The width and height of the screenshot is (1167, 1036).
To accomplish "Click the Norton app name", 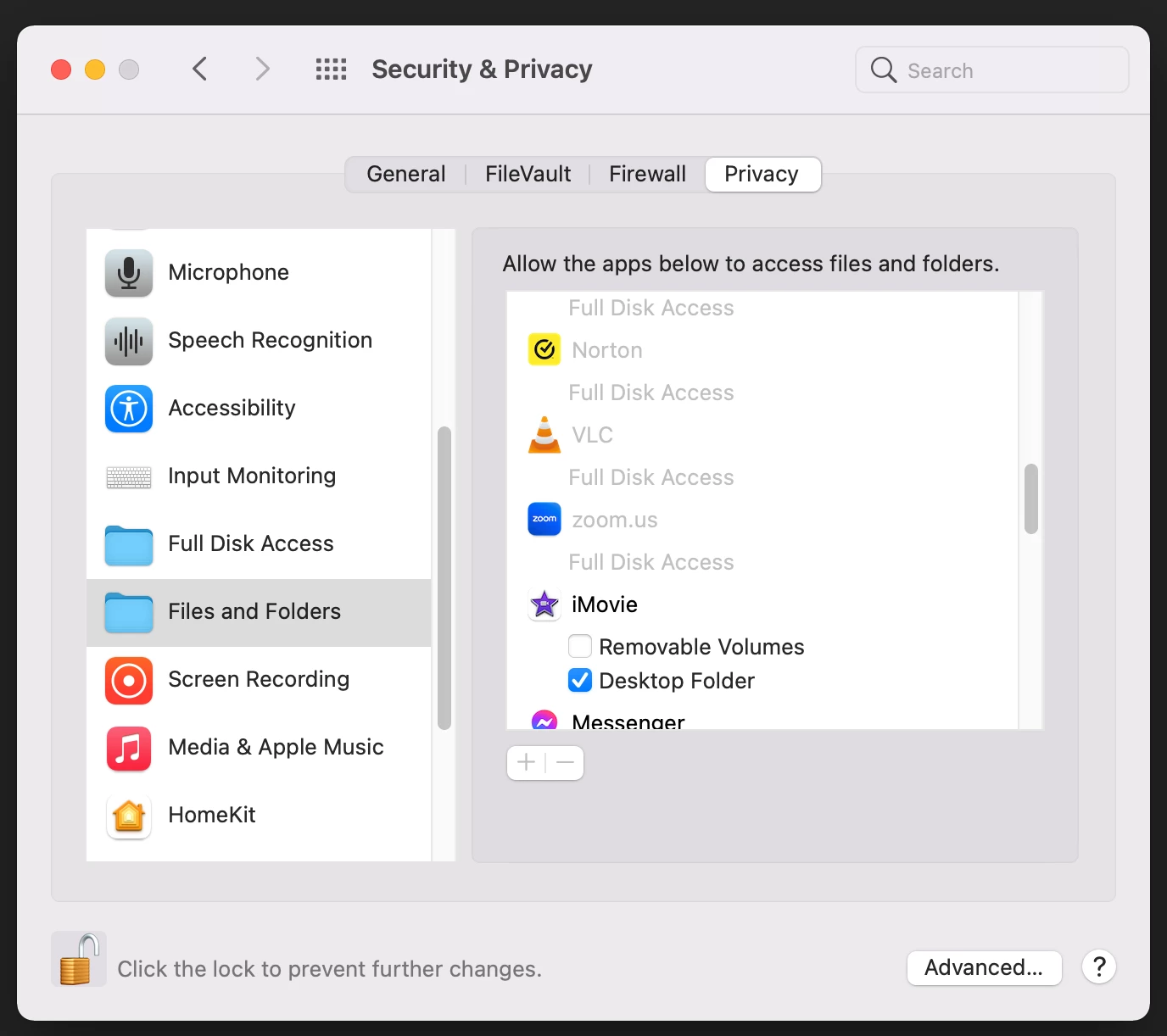I will pyautogui.click(x=607, y=350).
